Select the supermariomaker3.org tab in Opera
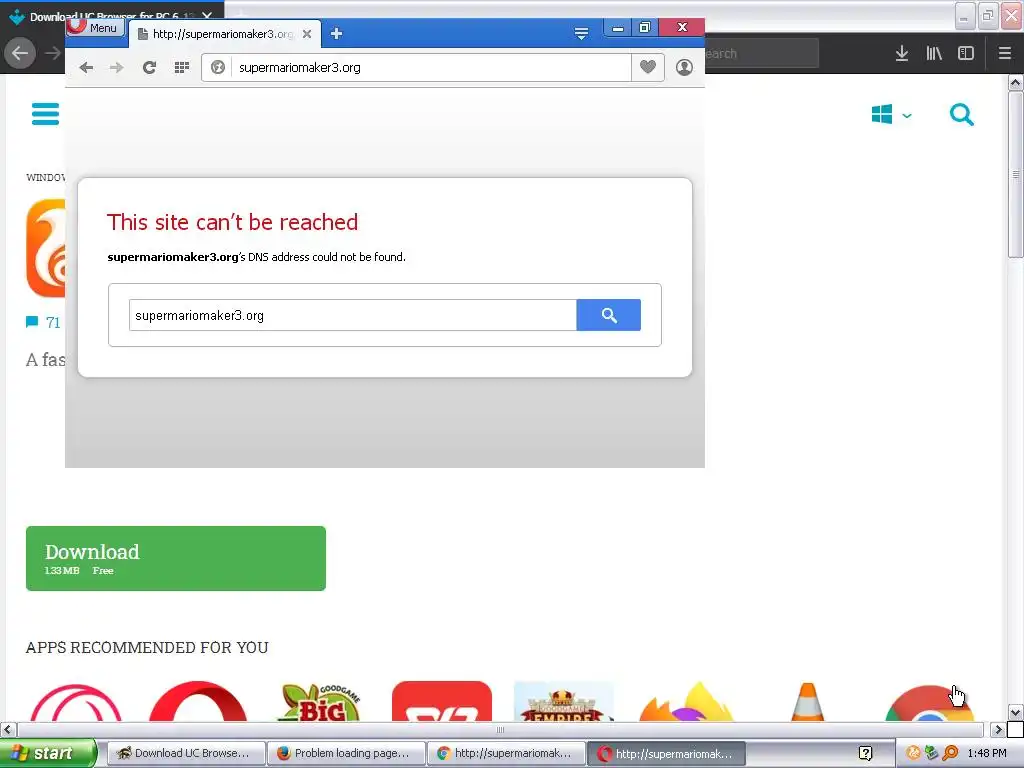 point(225,34)
